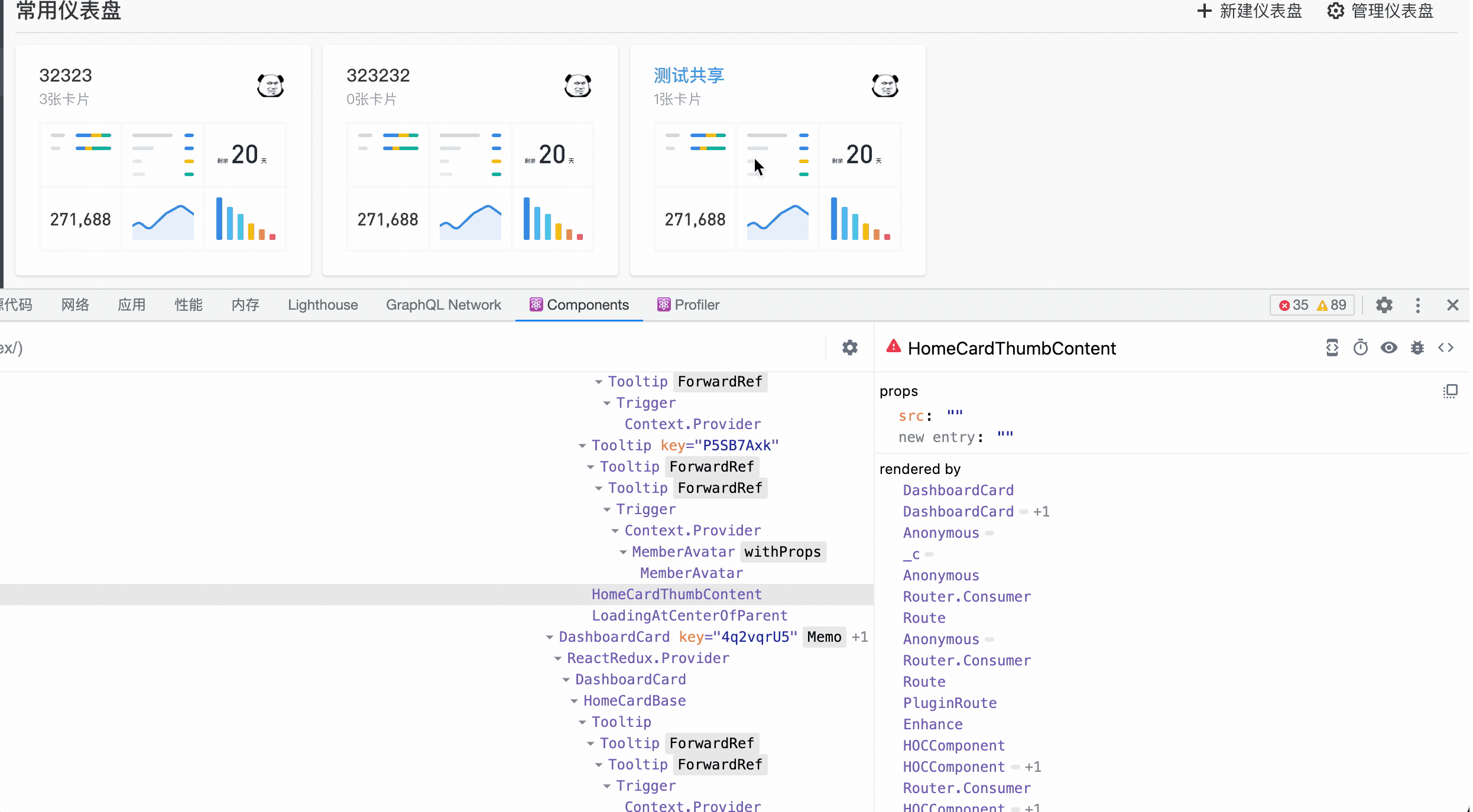
Task: Open DevTools settings gear icon
Action: (1384, 305)
